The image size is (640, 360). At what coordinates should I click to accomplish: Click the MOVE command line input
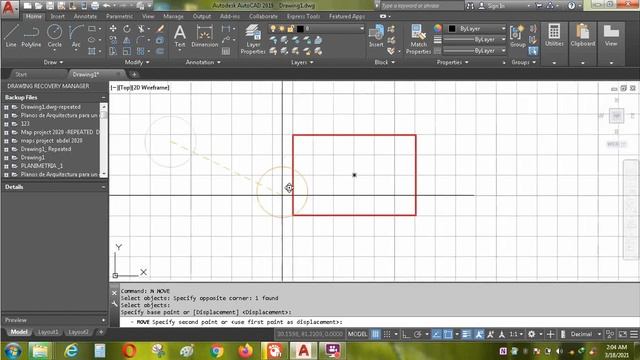pos(380,322)
